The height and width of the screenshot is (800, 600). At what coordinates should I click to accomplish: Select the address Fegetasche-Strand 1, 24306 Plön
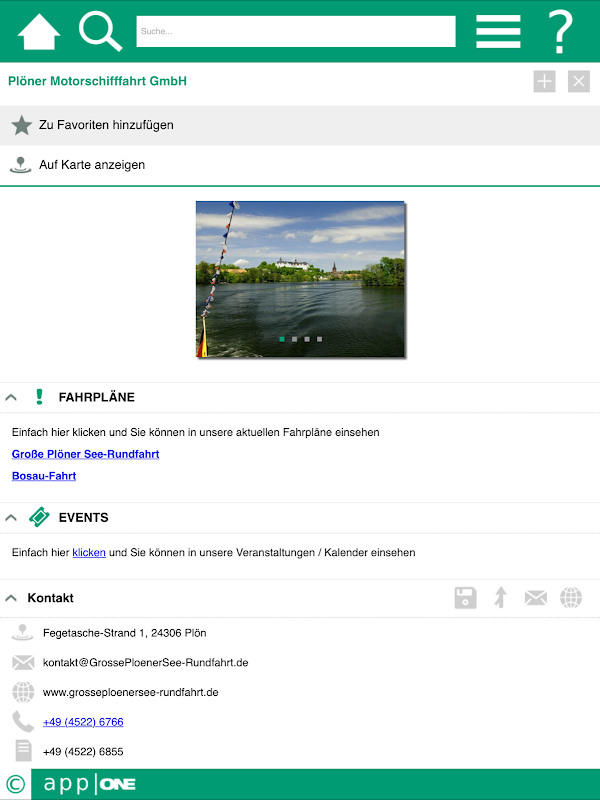click(124, 633)
